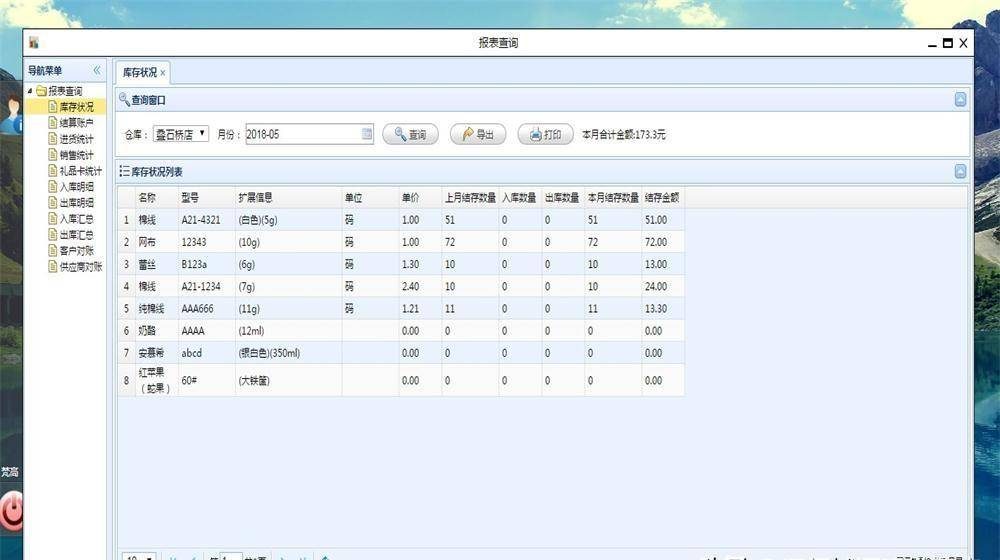The width and height of the screenshot is (1000, 560).
Task: Open 入库汇总 report in sidebar
Action: click(x=76, y=218)
